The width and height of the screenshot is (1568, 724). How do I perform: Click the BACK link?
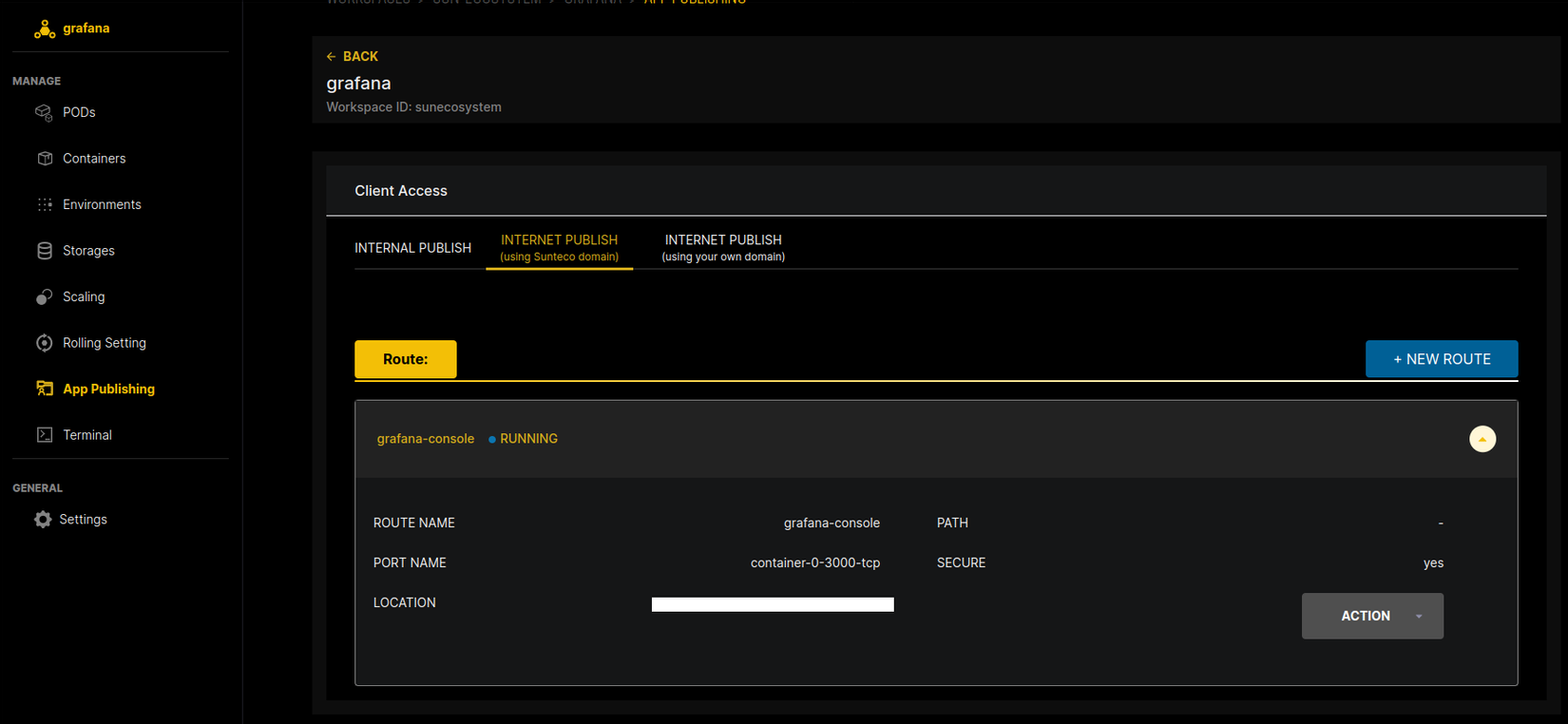[x=360, y=57]
